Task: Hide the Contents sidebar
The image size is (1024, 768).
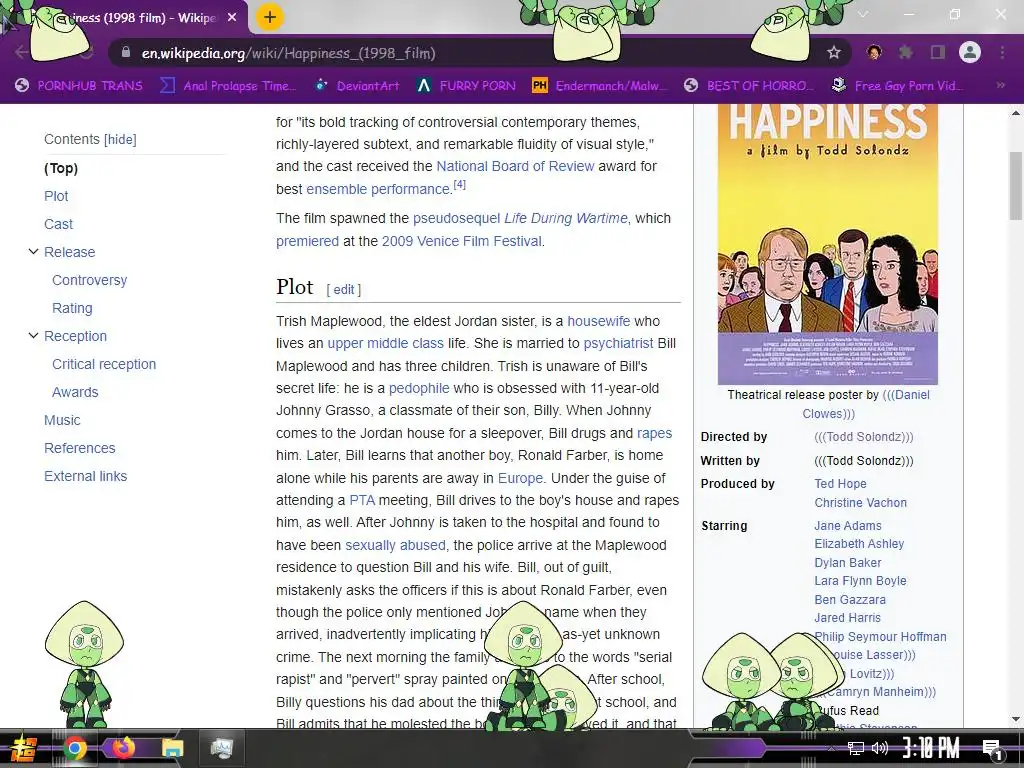Action: point(120,139)
